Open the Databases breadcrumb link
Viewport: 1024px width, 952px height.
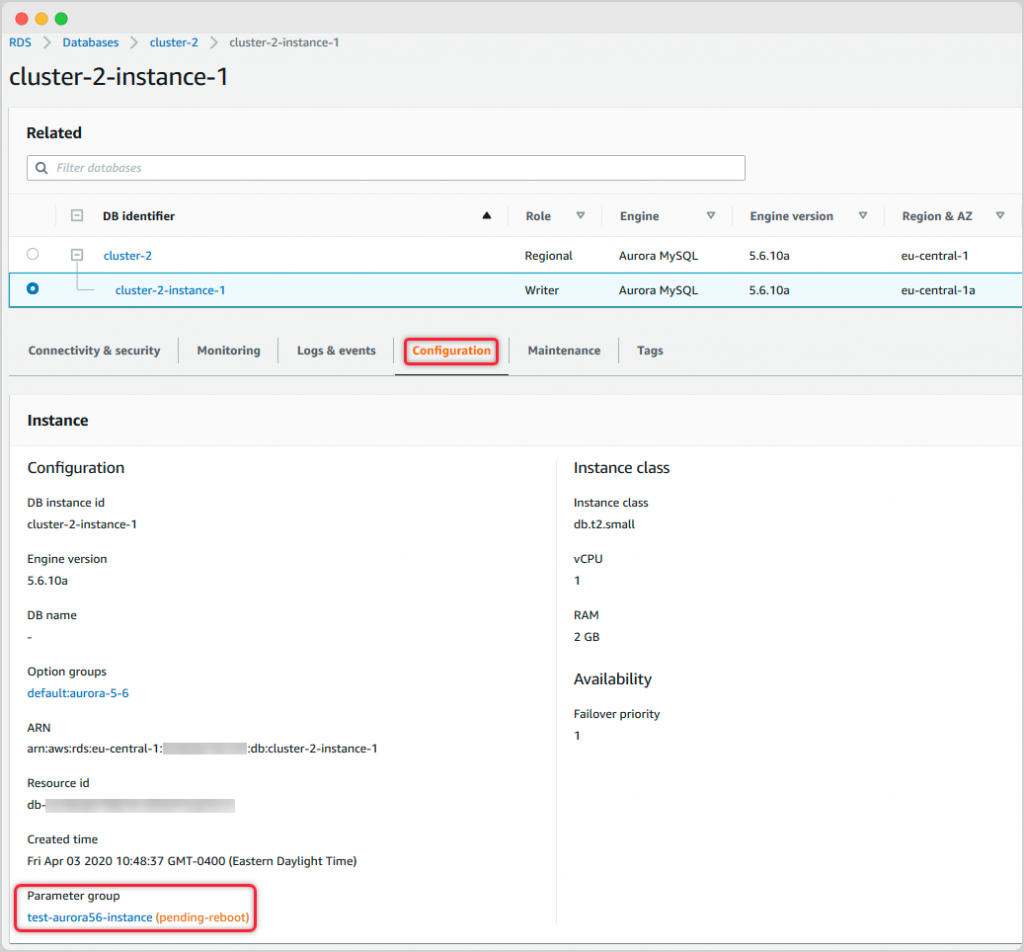[91, 42]
